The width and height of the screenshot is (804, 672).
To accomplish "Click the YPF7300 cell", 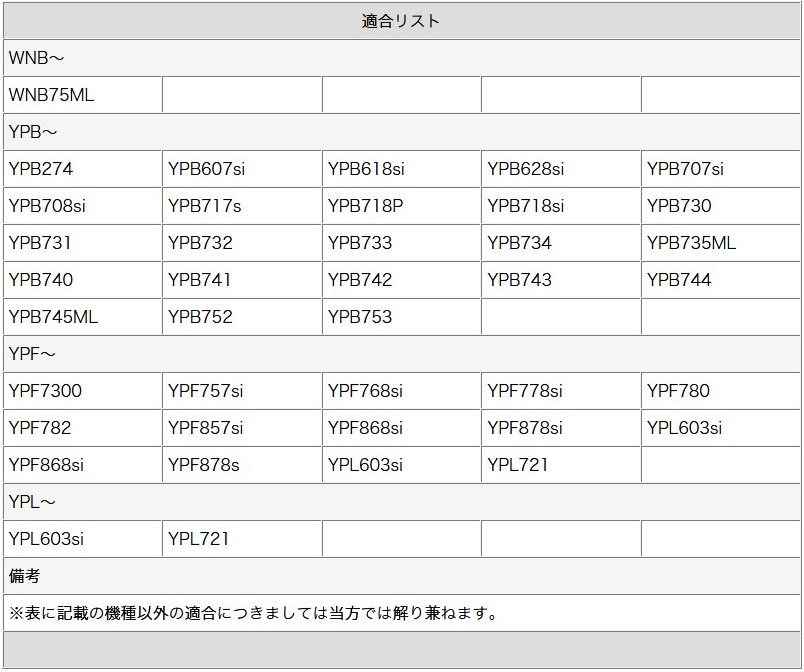I will [83, 391].
